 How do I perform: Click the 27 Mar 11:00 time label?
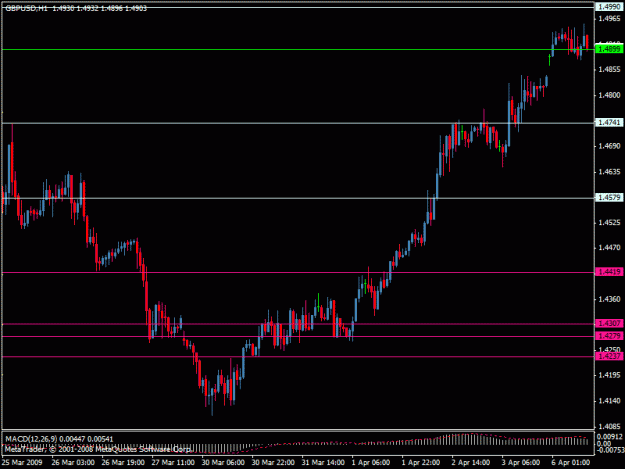(x=173, y=462)
